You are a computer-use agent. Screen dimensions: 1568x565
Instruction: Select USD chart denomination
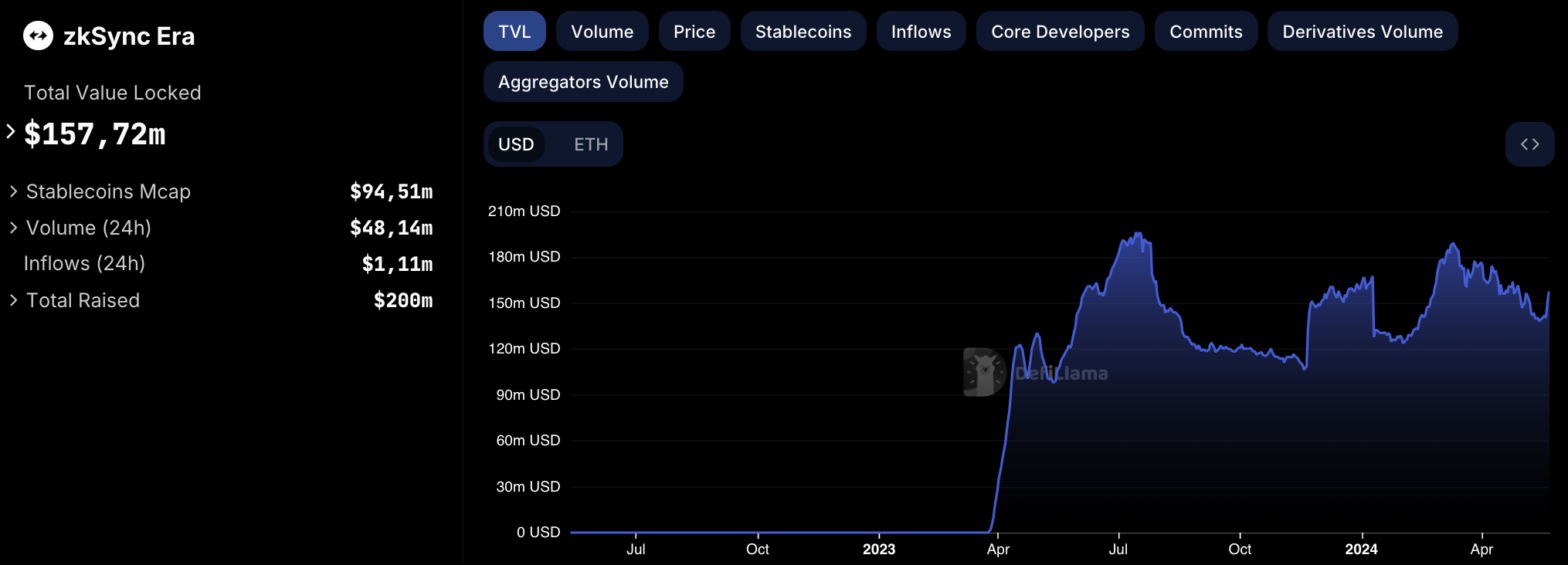point(516,144)
